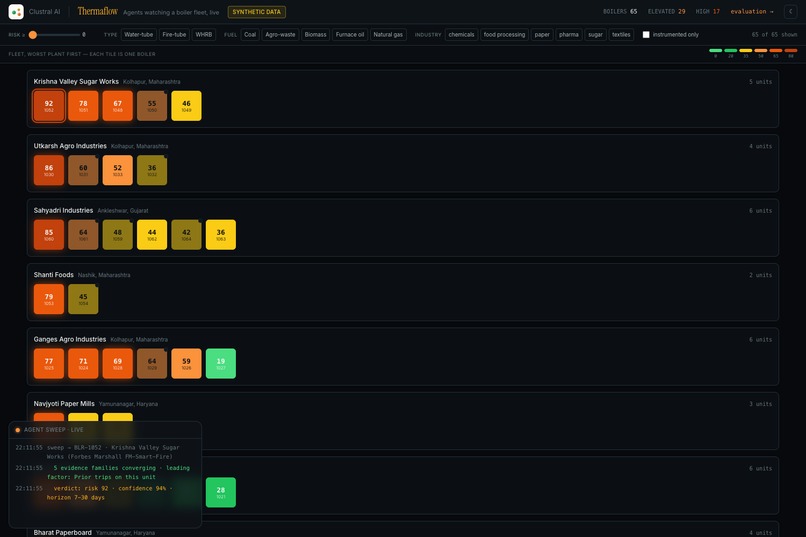
Task: Pick Sahyadri Industries boiler tile with risk 44
Action: 152,235
